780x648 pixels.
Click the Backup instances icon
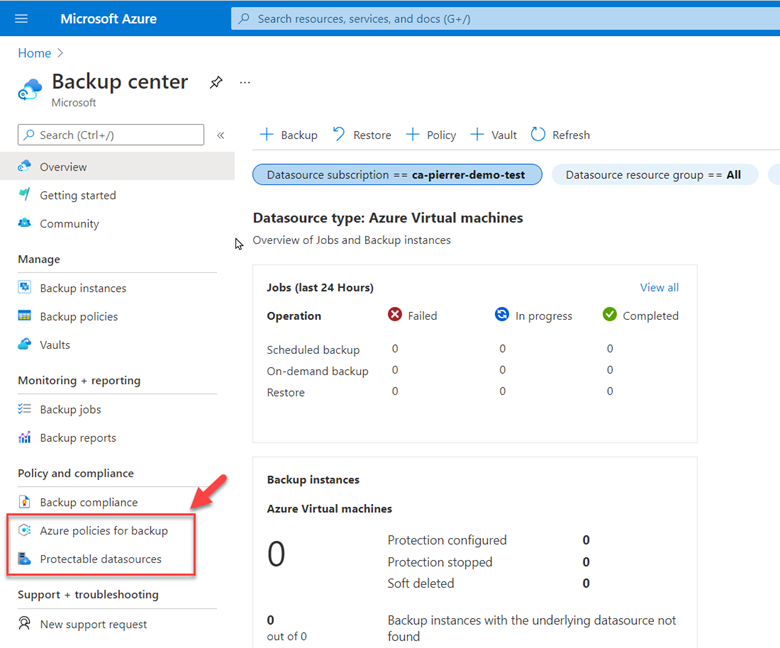point(24,287)
